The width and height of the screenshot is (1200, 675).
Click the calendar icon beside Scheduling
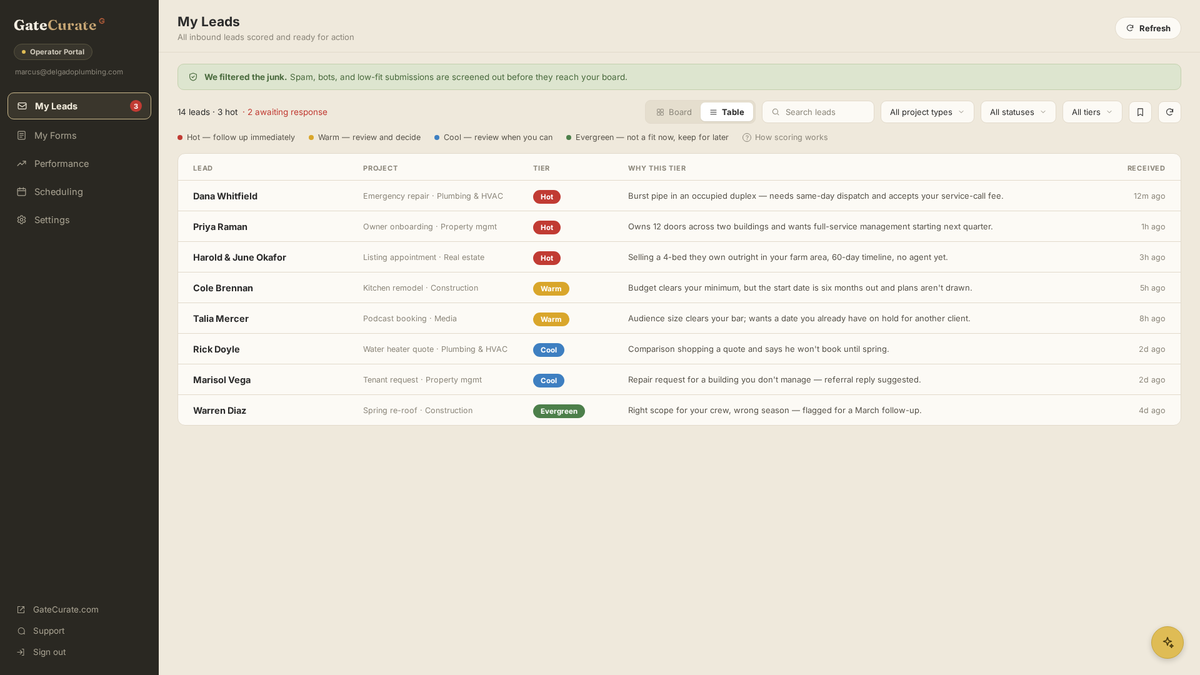[x=22, y=192]
